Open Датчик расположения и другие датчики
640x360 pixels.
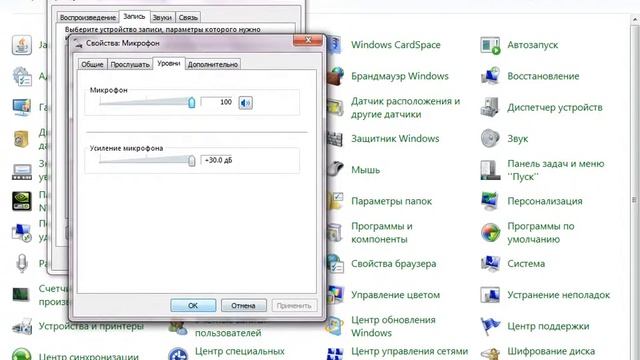pos(405,108)
